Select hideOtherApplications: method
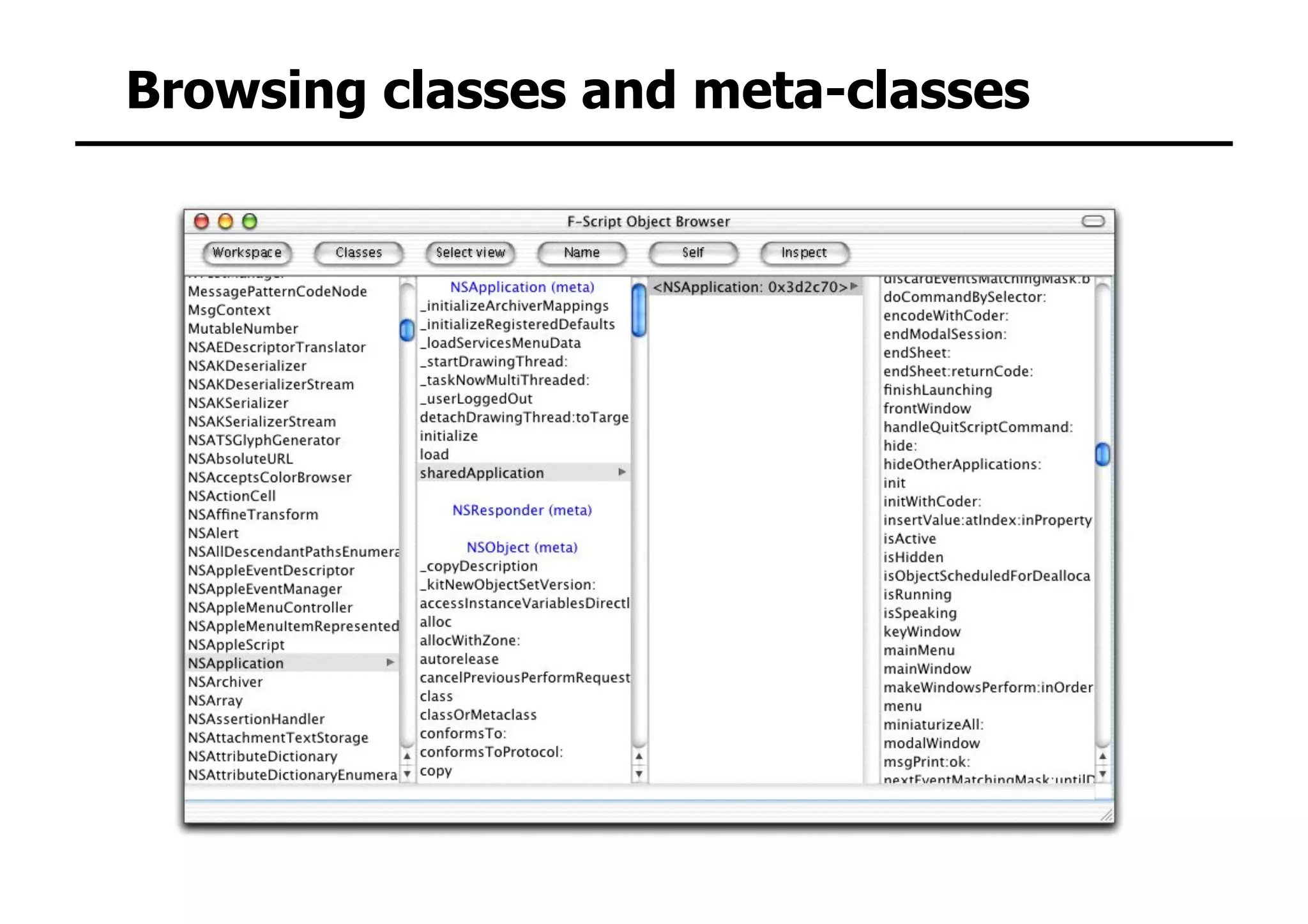This screenshot has height=924, width=1308. coord(962,464)
